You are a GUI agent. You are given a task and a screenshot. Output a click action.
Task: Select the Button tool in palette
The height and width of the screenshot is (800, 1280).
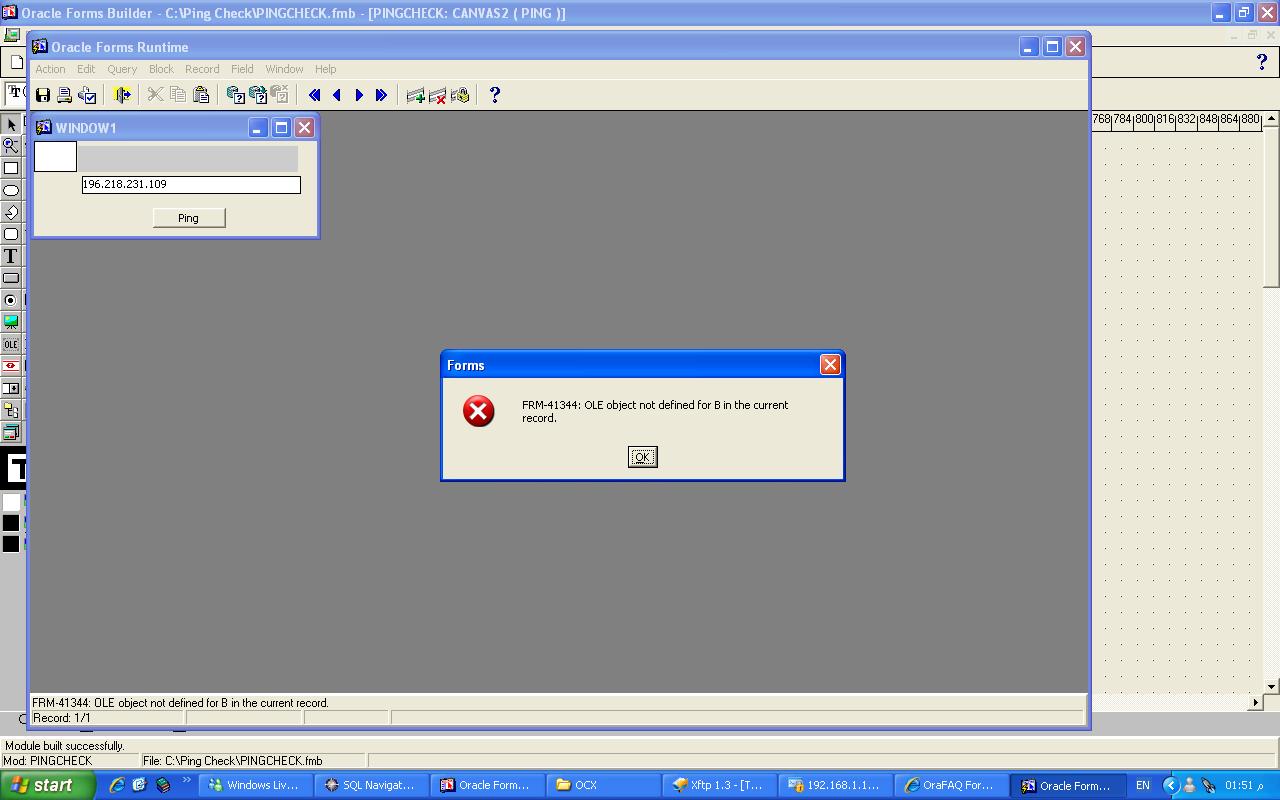point(11,278)
